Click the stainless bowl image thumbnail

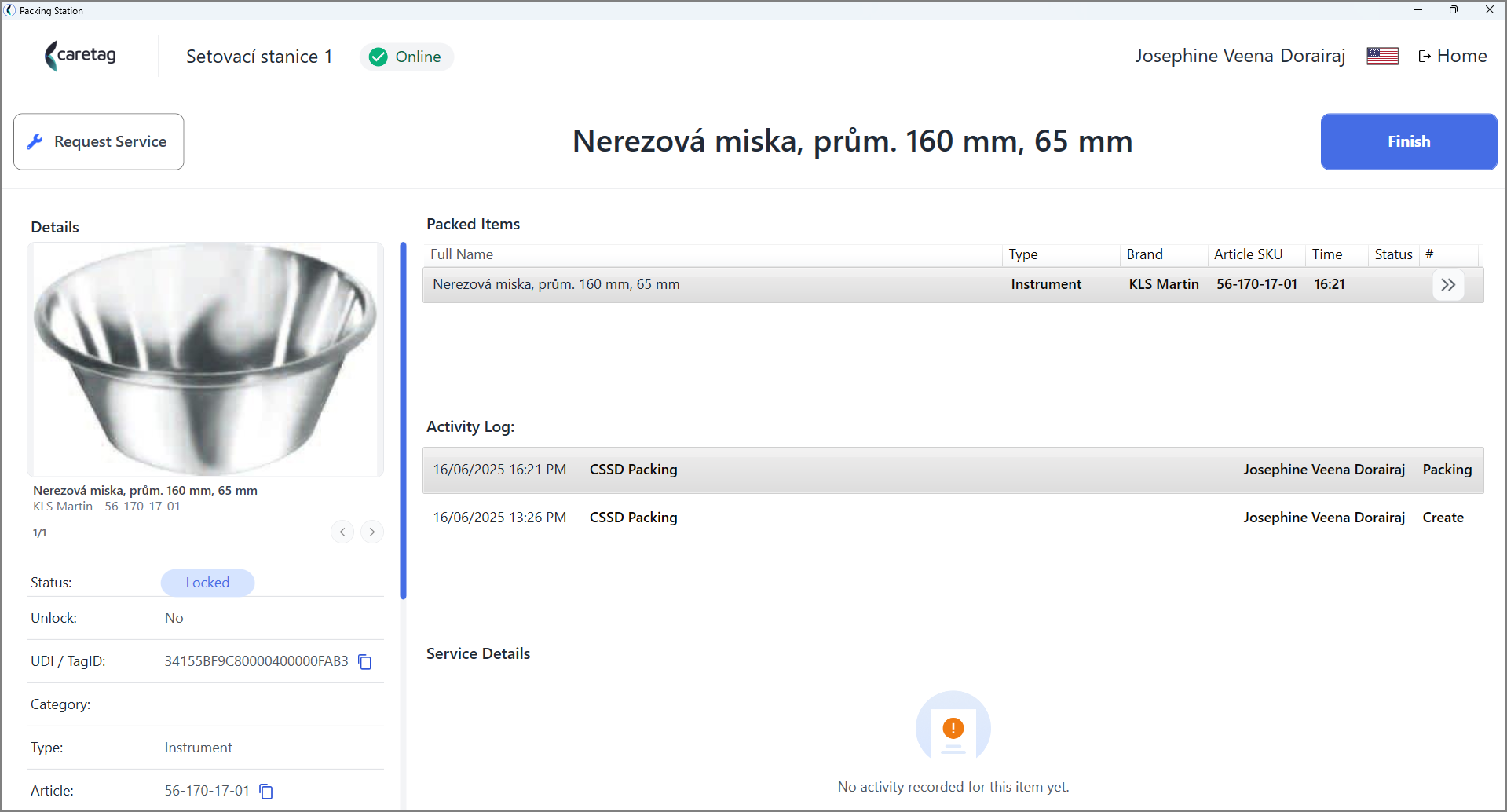point(205,360)
